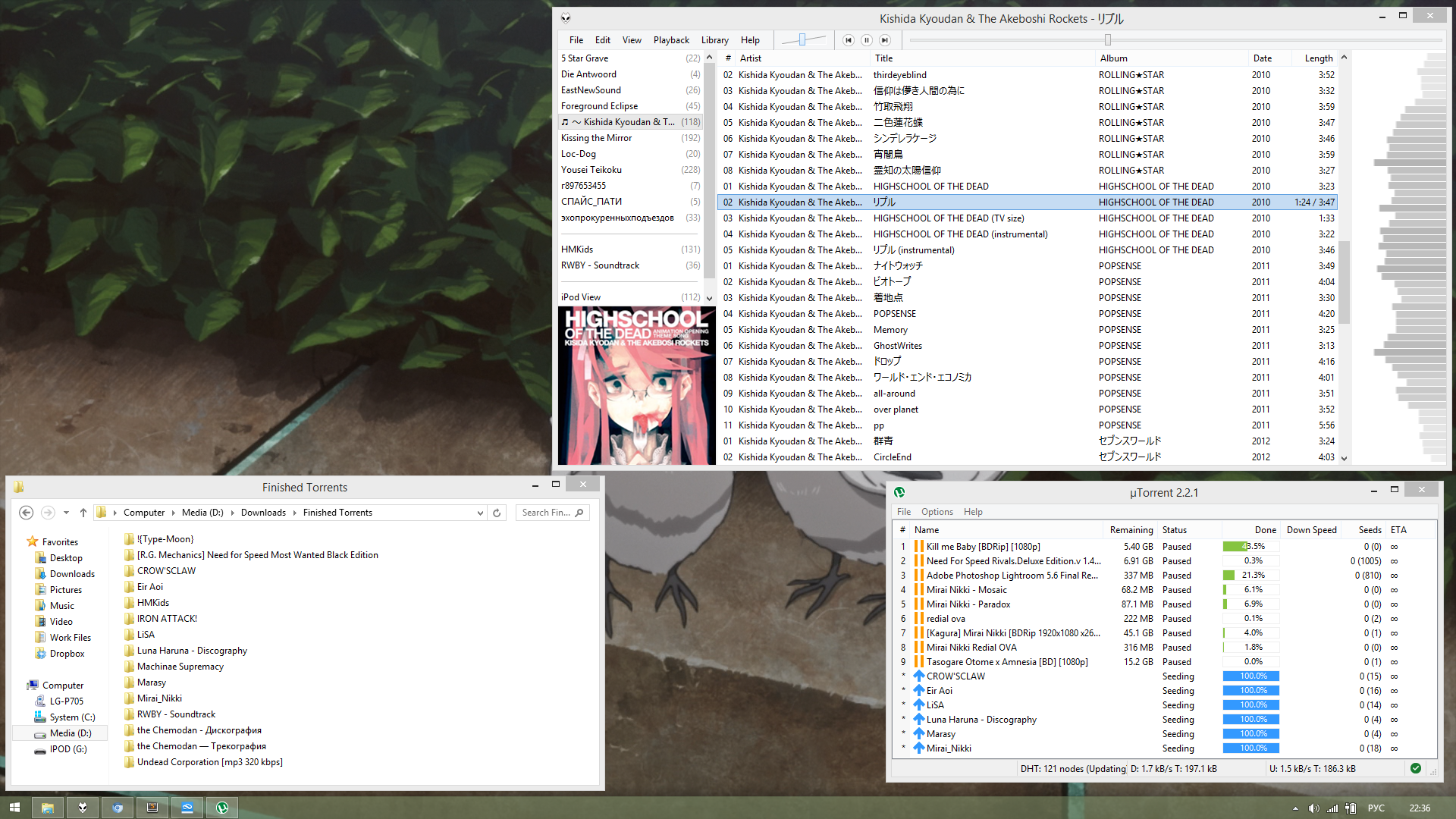Image resolution: width=1456 pixels, height=819 pixels.
Task: Expand the address bar history dropdown
Action: (480, 513)
